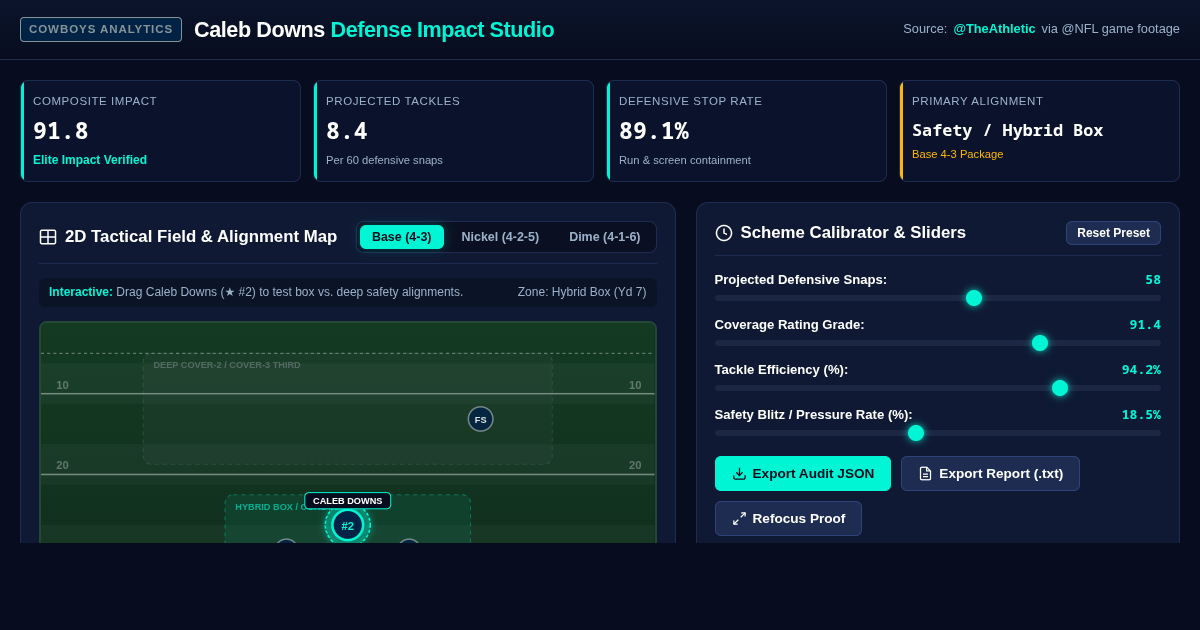Viewport: 1200px width, 630px height.
Task: Click the 'Safety / Hybrid Box' alignment value
Action: (x=1008, y=130)
